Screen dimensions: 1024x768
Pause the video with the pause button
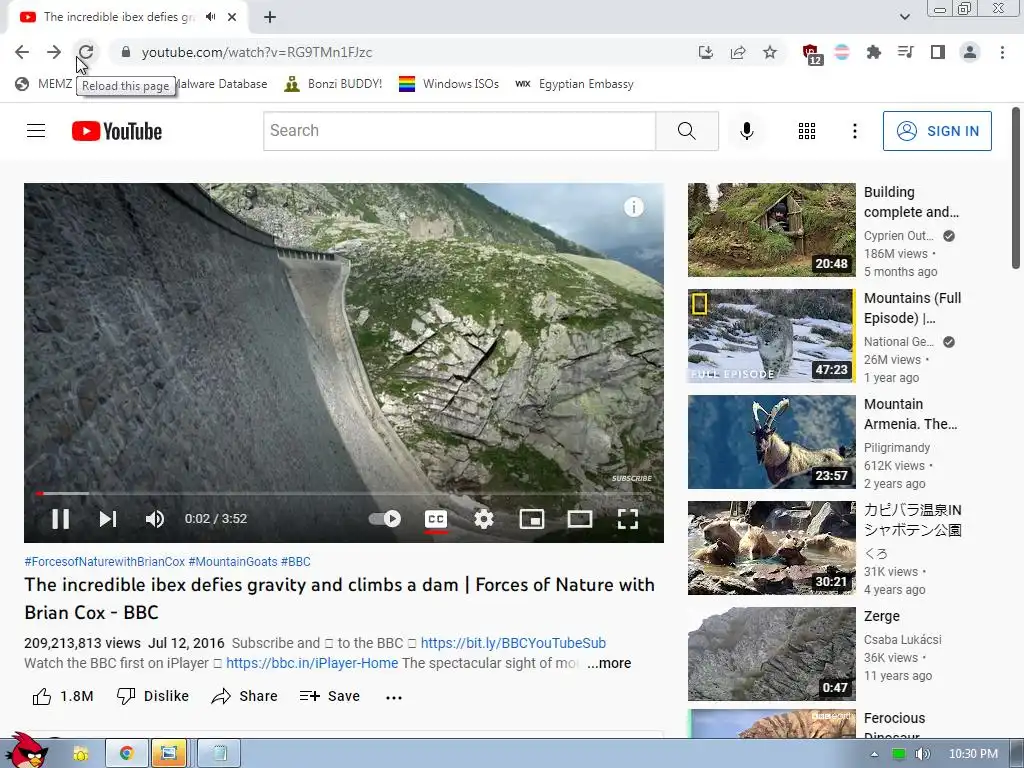click(60, 519)
